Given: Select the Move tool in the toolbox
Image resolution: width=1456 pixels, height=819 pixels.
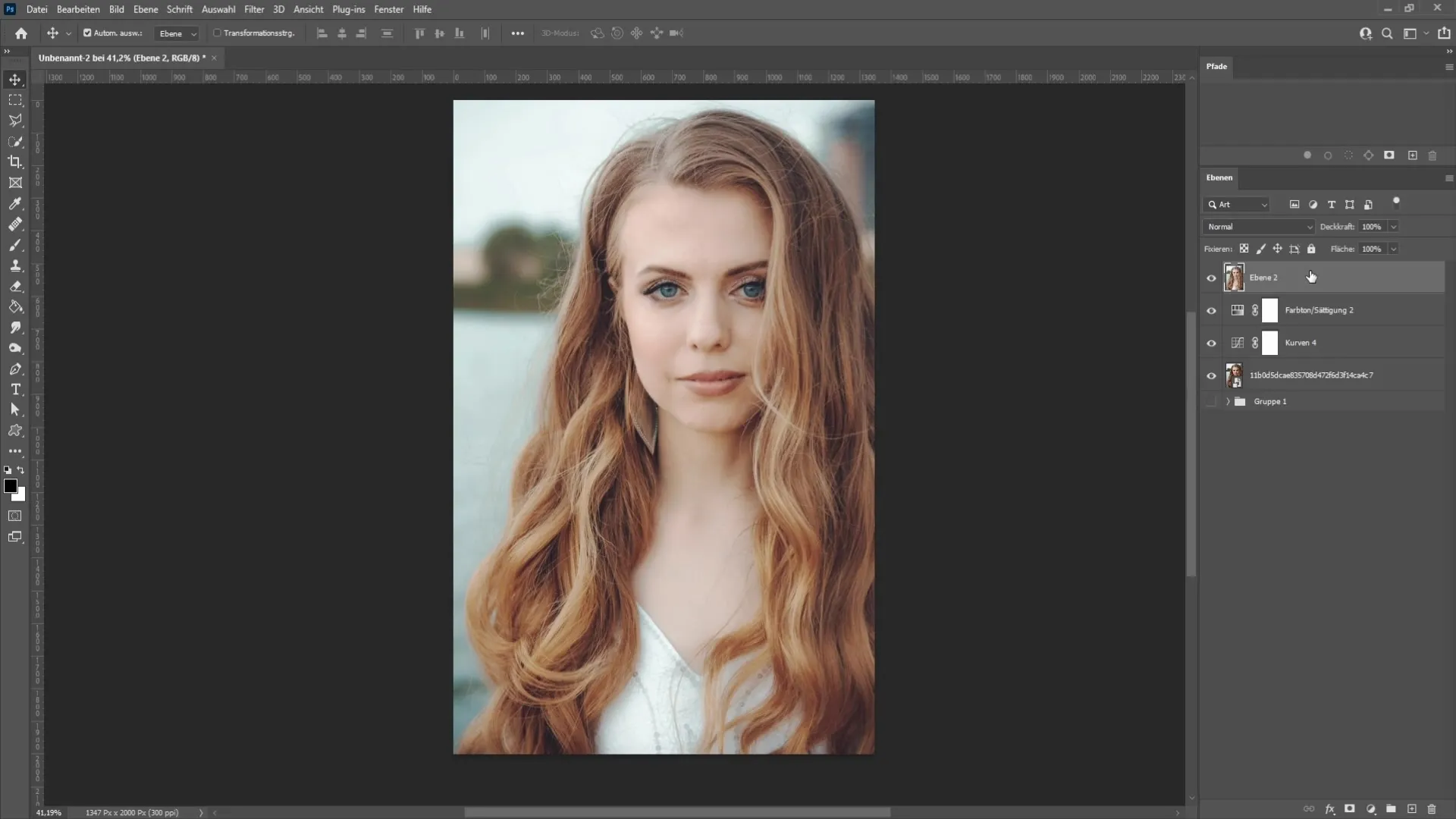Looking at the screenshot, I should pos(15,80).
